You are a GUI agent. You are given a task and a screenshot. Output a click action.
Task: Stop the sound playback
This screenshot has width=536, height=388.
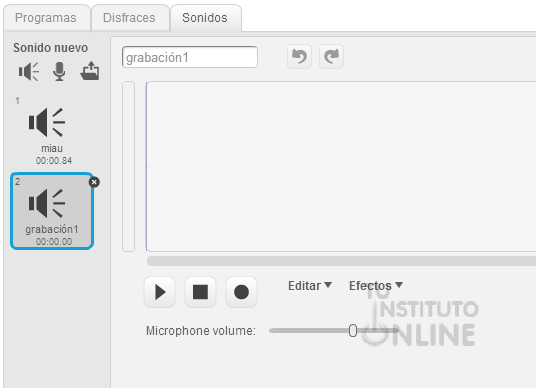(x=200, y=292)
